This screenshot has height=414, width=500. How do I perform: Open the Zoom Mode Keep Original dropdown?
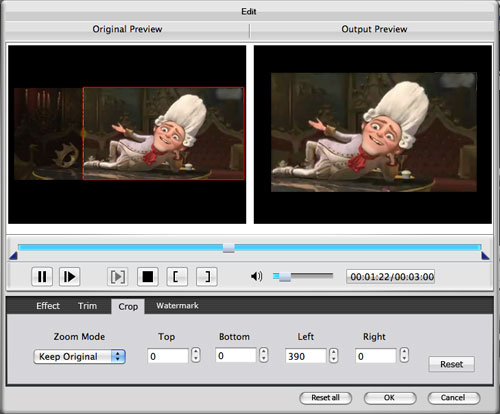pyautogui.click(x=79, y=356)
